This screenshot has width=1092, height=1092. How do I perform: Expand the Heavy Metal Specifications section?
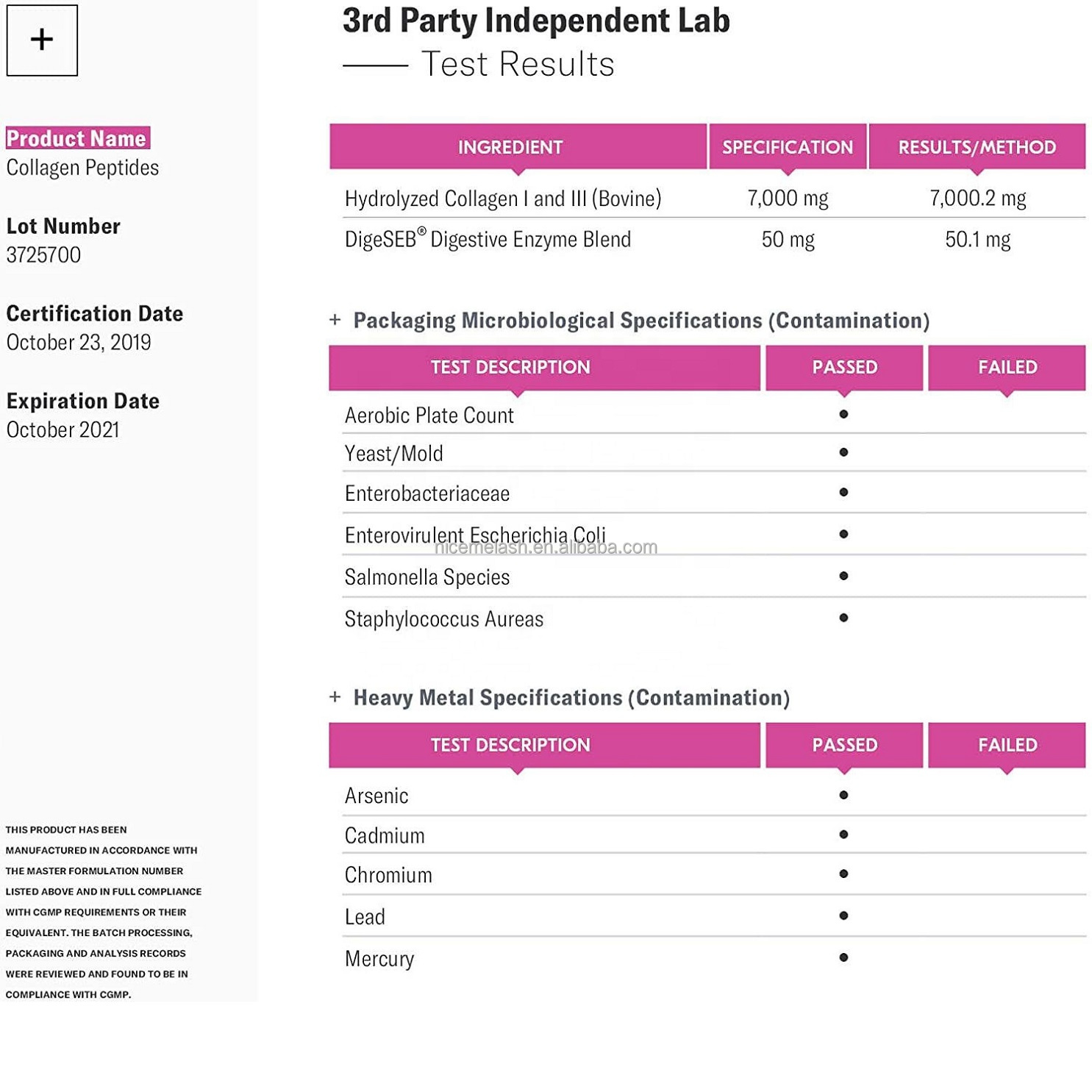335,697
